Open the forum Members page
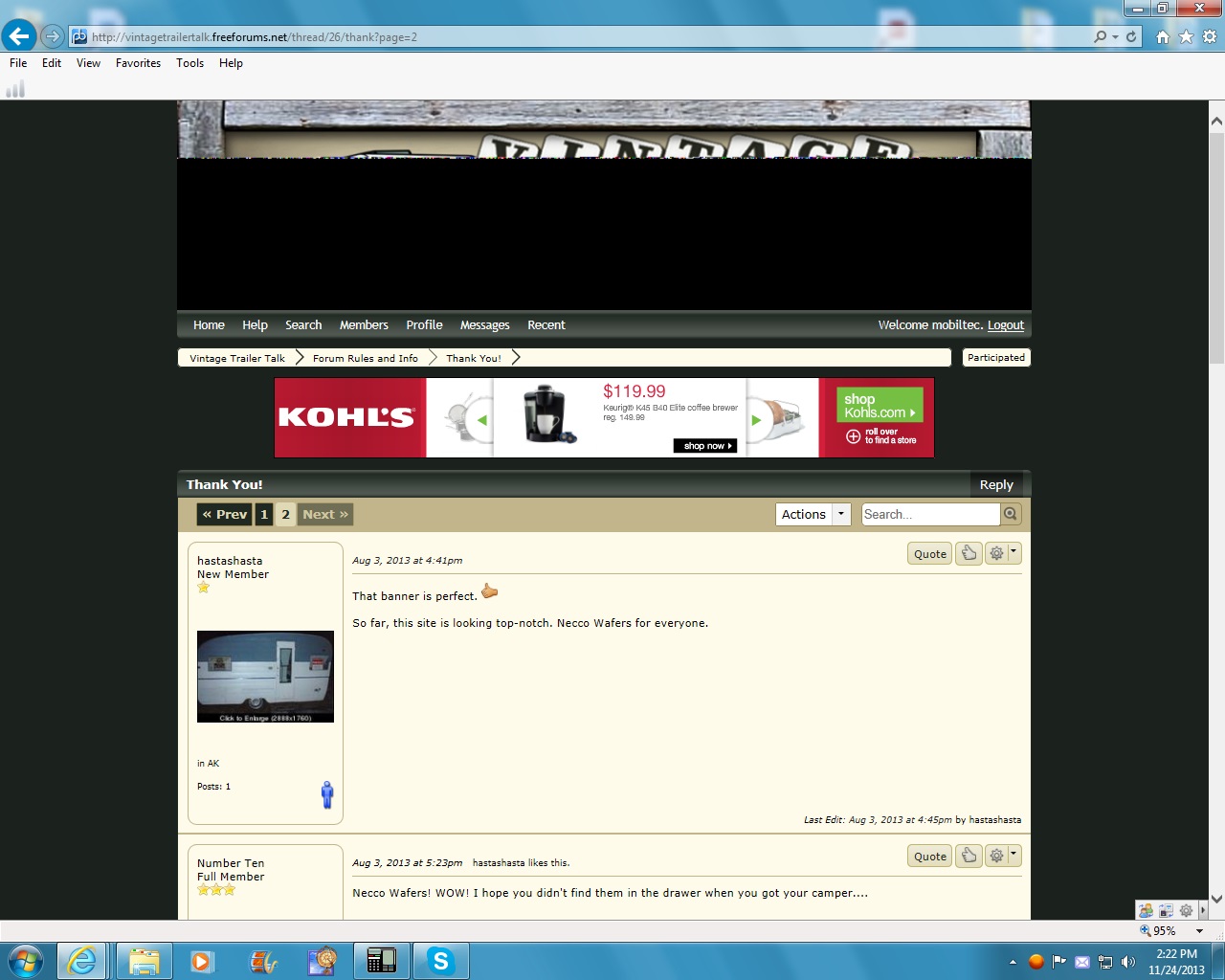1225x980 pixels. pos(364,324)
